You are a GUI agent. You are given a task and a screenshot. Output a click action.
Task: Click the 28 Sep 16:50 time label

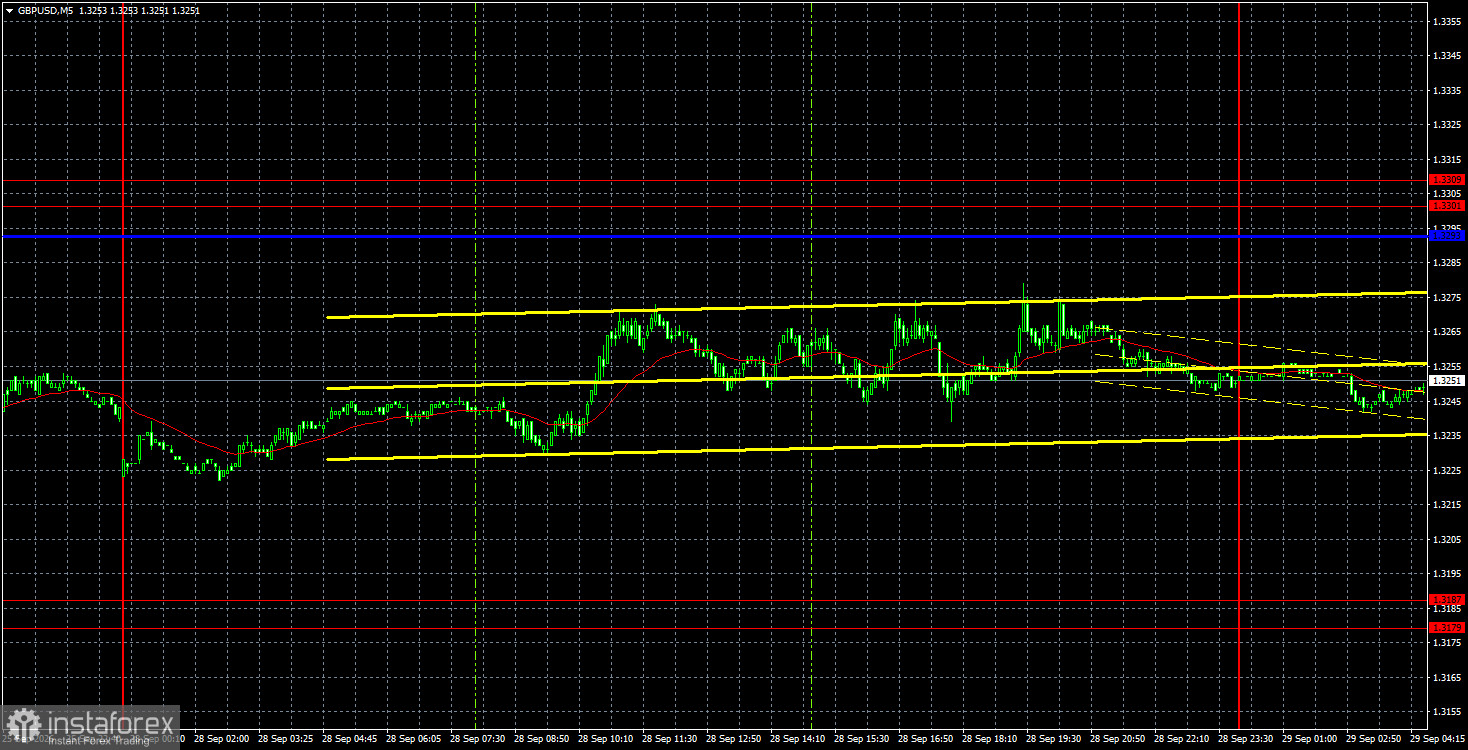click(x=923, y=739)
